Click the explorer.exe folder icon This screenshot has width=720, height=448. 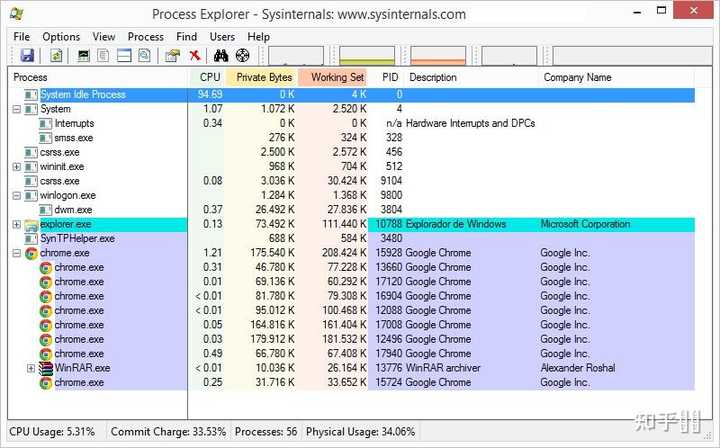click(x=31, y=224)
